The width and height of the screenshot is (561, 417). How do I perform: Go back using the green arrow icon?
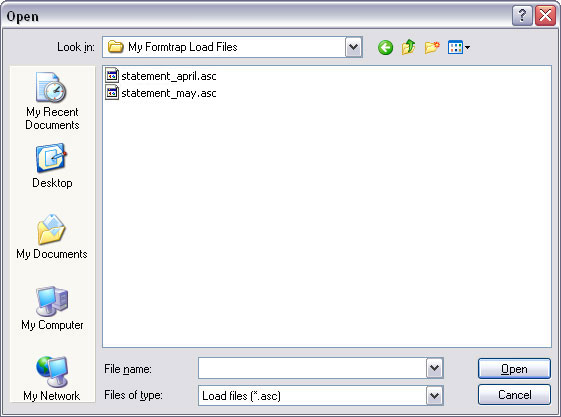click(385, 47)
